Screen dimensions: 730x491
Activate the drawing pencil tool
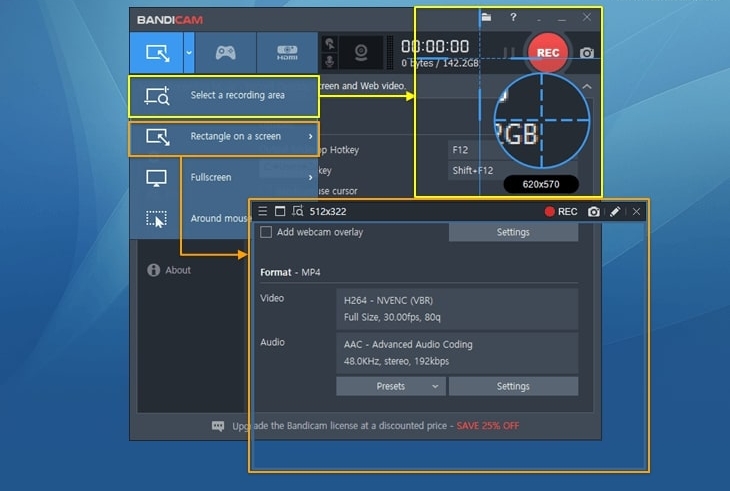click(615, 212)
